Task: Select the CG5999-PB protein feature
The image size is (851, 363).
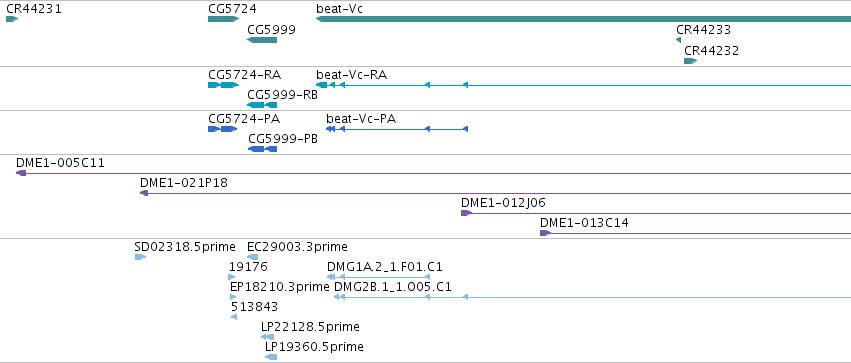Action: point(263,149)
